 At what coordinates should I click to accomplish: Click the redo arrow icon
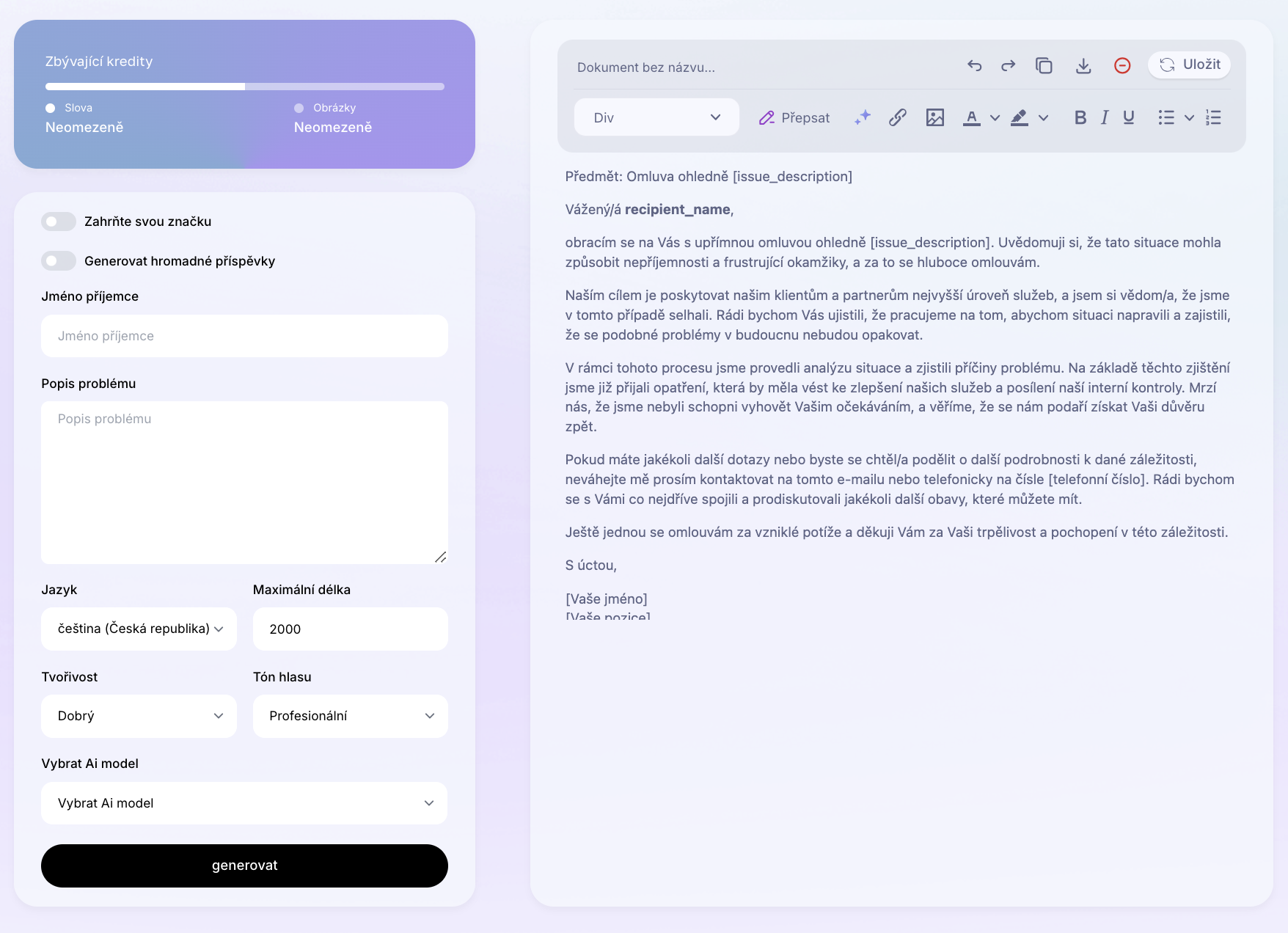[1009, 66]
